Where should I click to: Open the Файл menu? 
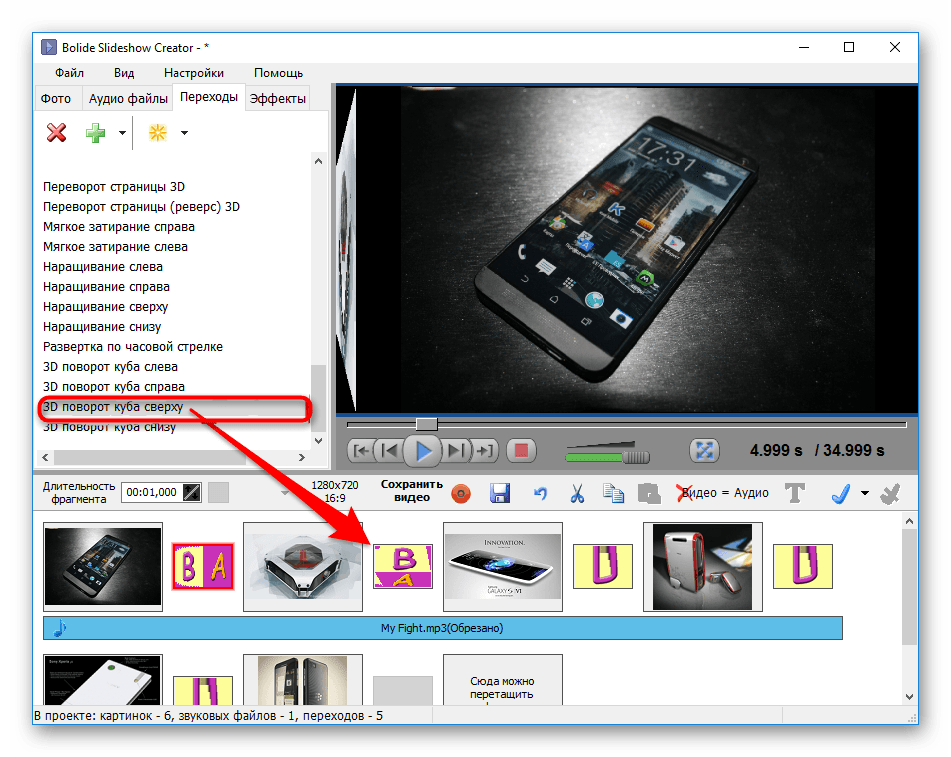69,73
